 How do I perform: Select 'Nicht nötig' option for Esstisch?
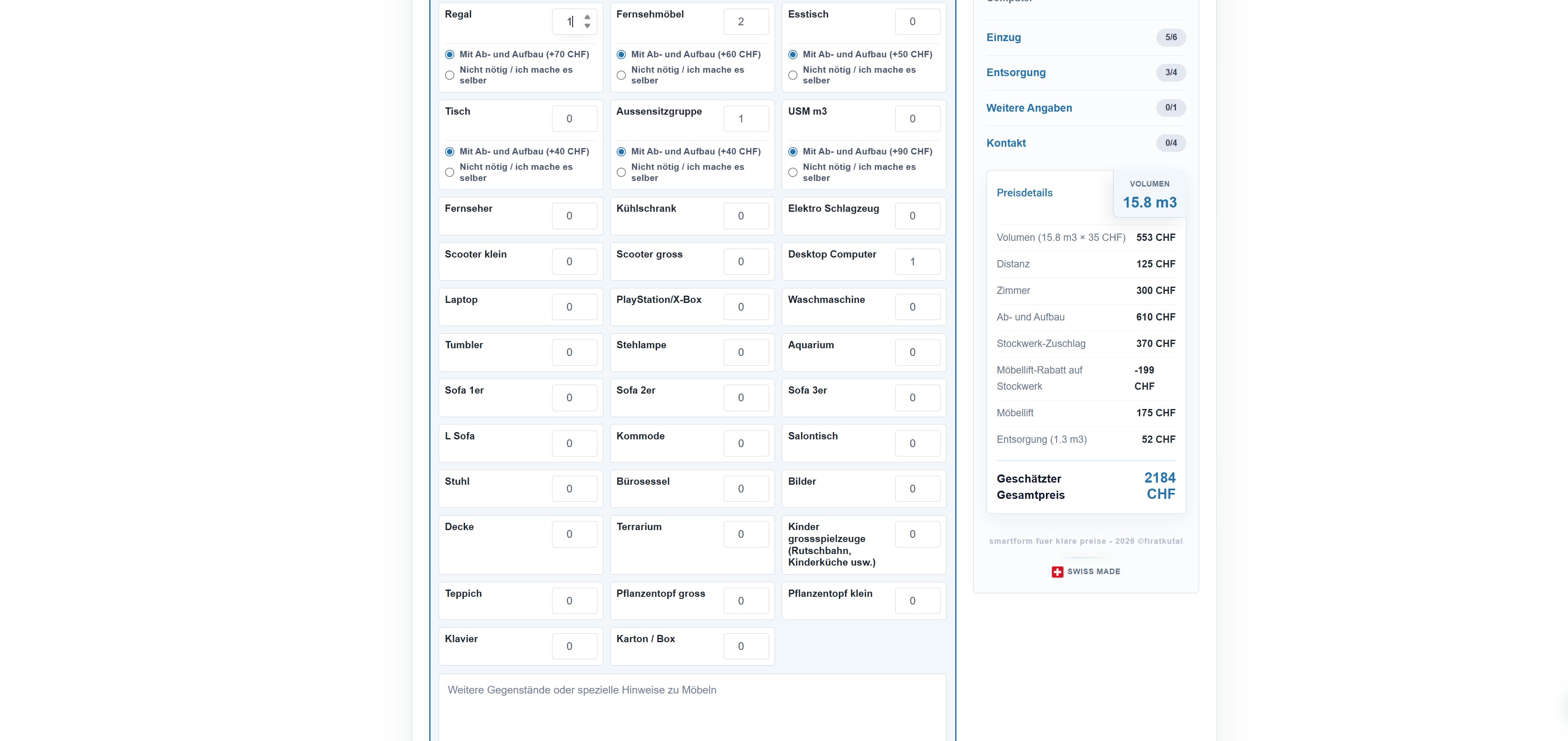(793, 75)
